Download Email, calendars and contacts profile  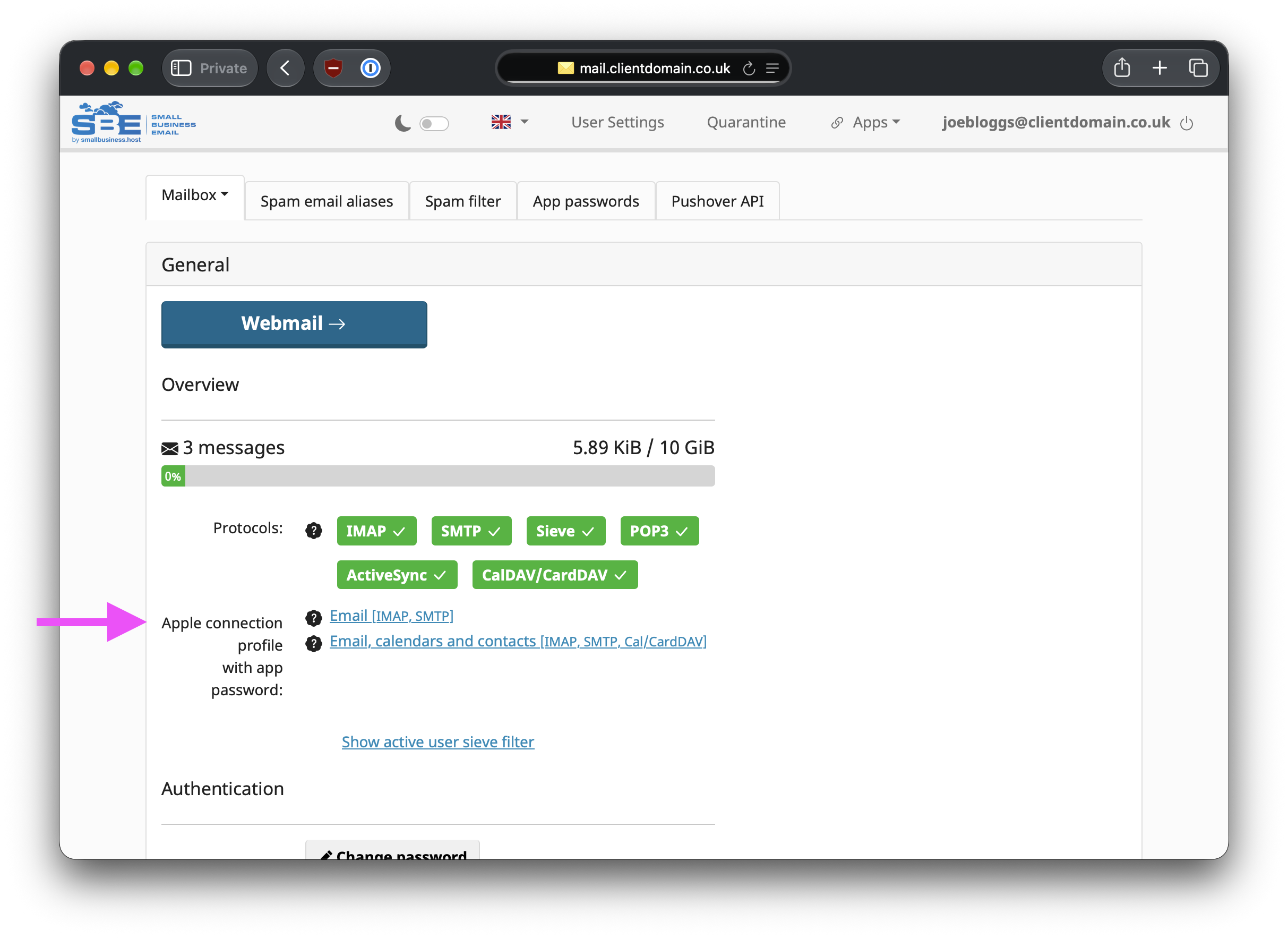point(518,642)
